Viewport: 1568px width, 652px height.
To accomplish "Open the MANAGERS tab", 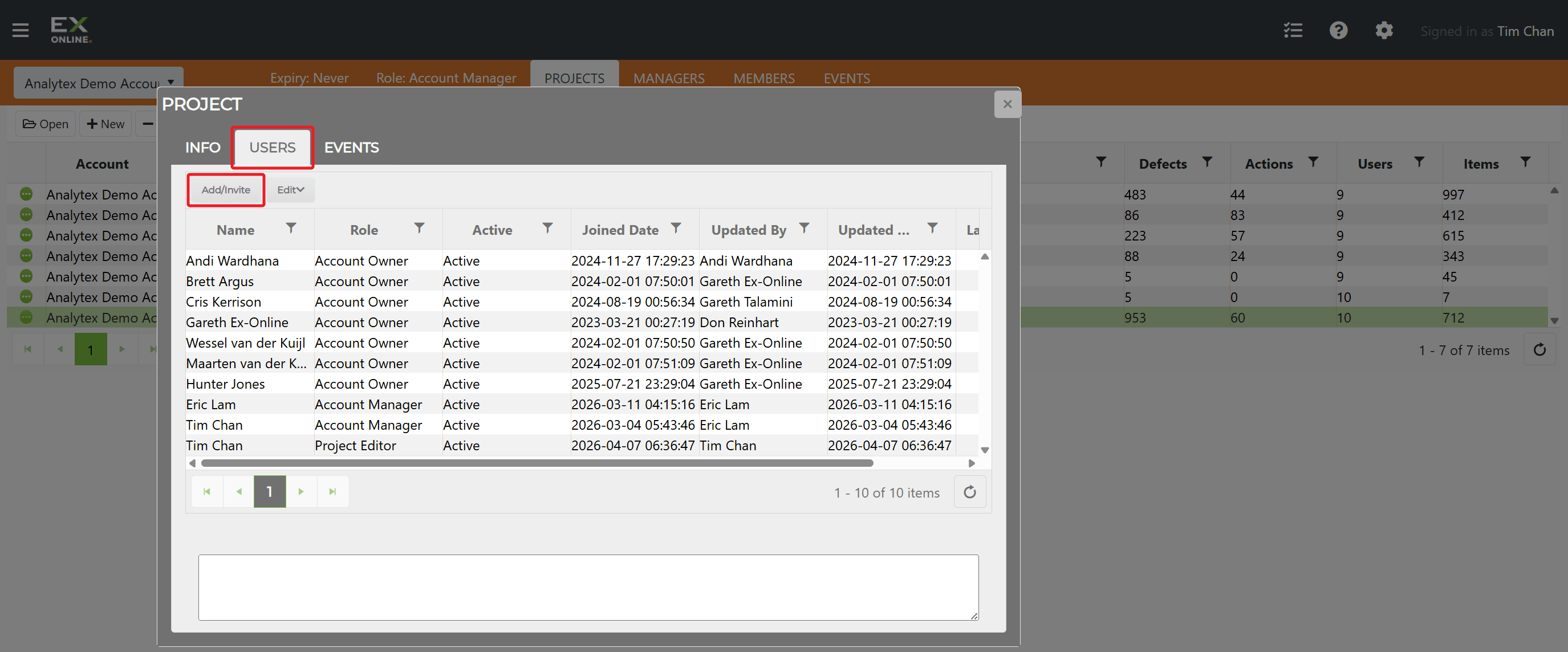I will click(x=668, y=79).
